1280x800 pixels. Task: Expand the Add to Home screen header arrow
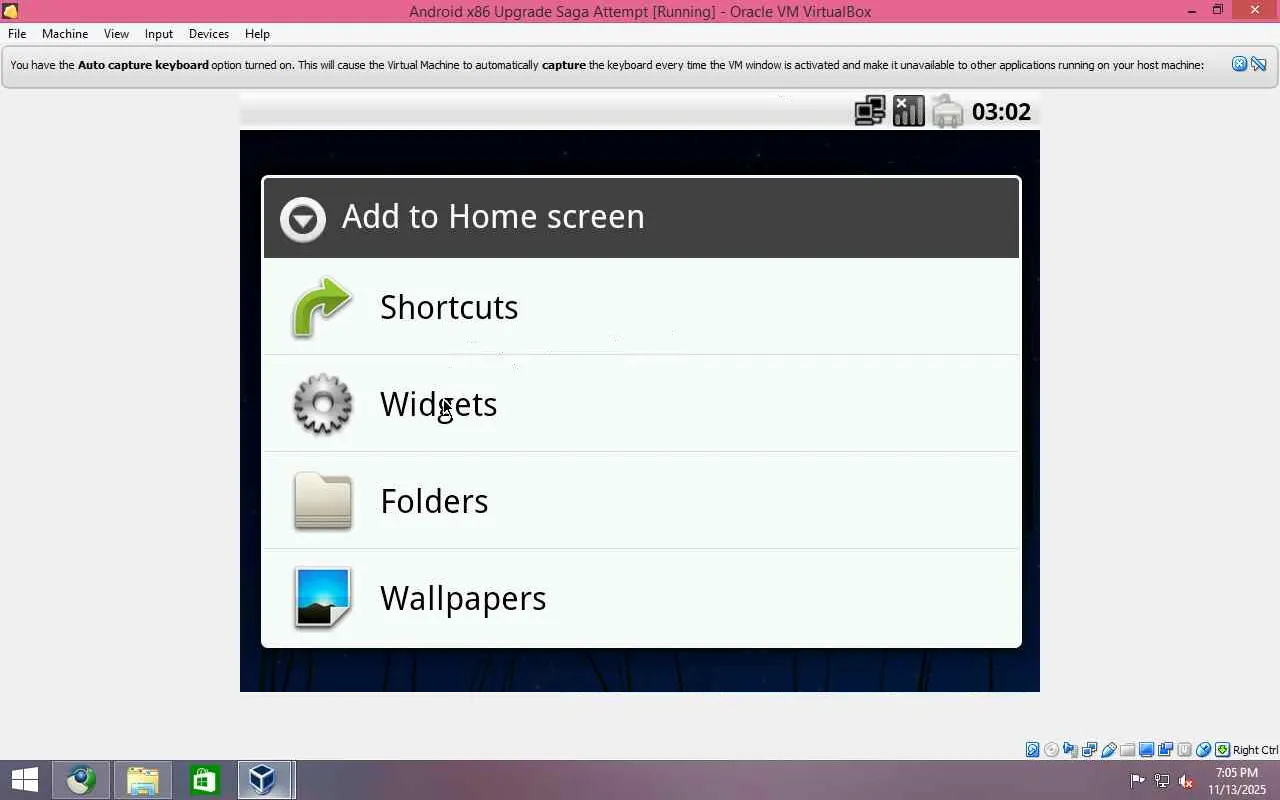(x=303, y=218)
